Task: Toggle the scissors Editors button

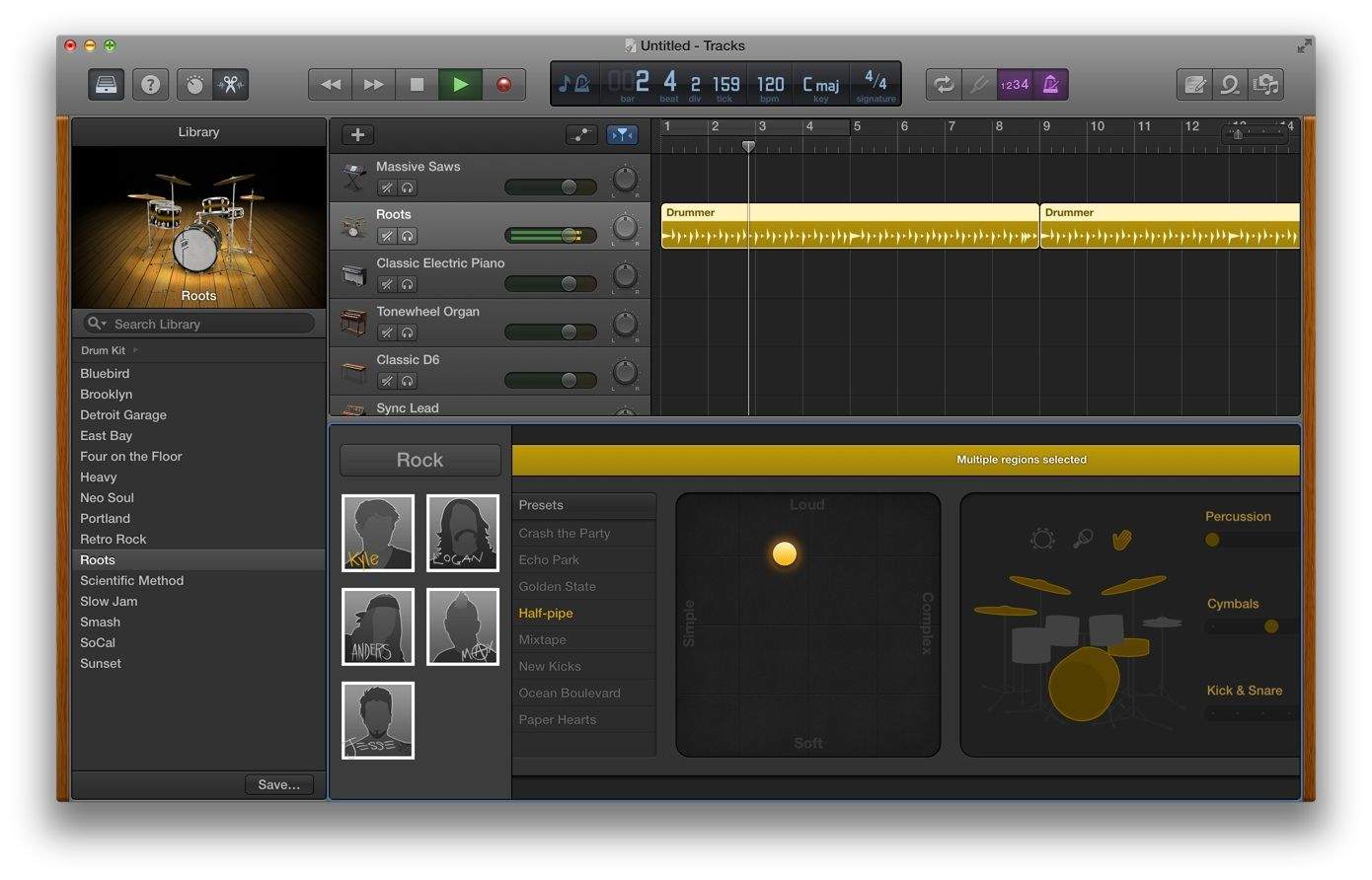Action: point(231,85)
